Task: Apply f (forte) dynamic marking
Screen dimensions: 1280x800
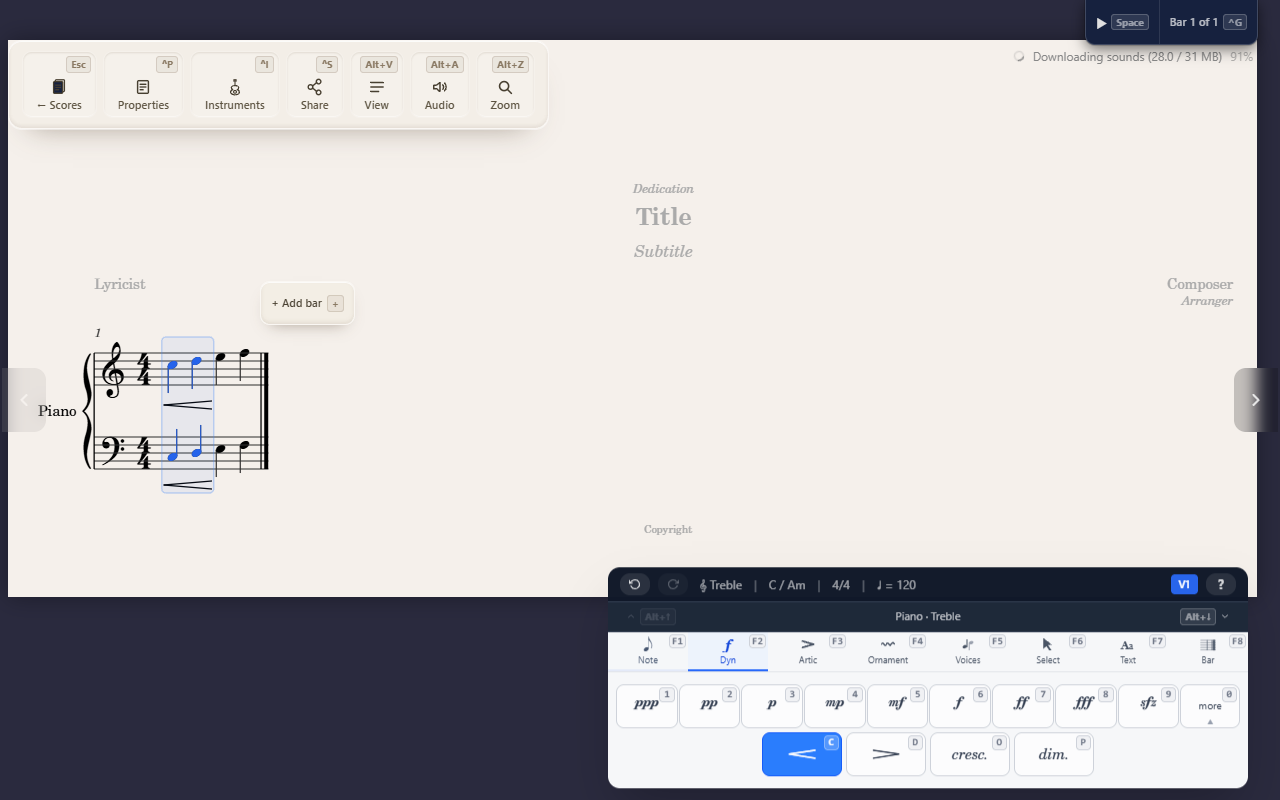Action: pos(960,706)
